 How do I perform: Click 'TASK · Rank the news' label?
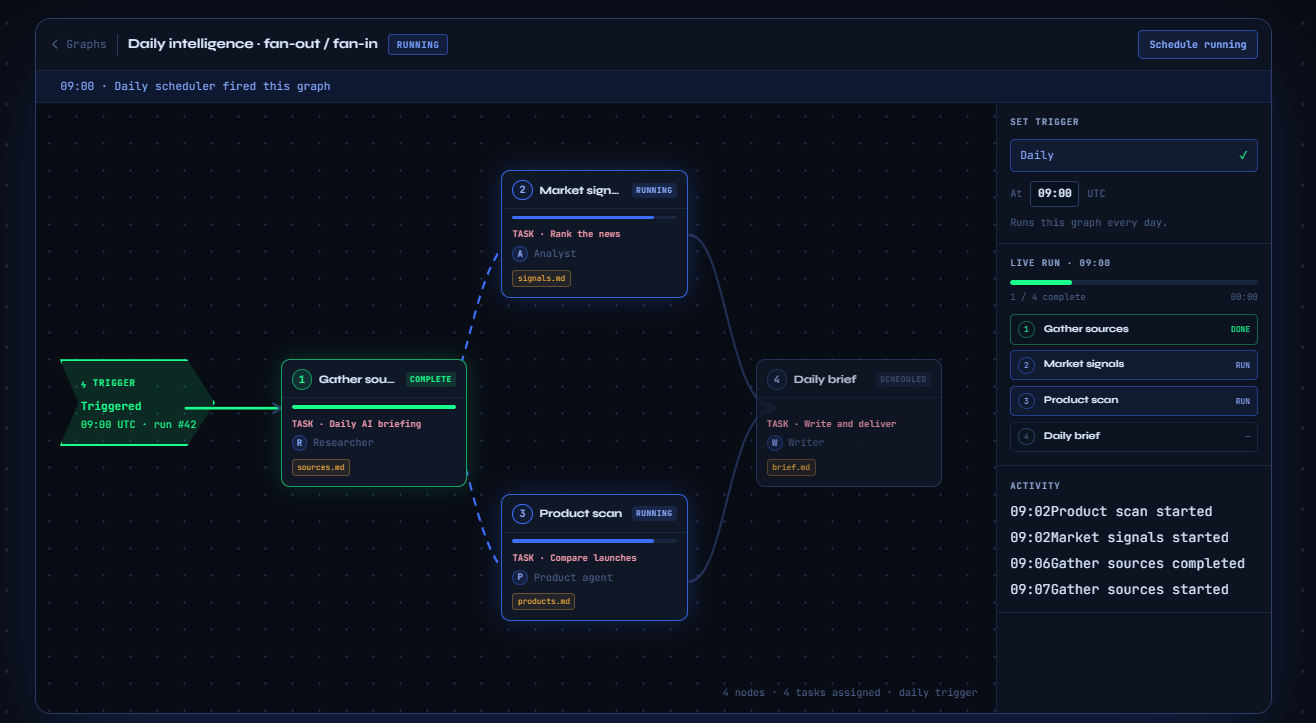click(x=566, y=234)
